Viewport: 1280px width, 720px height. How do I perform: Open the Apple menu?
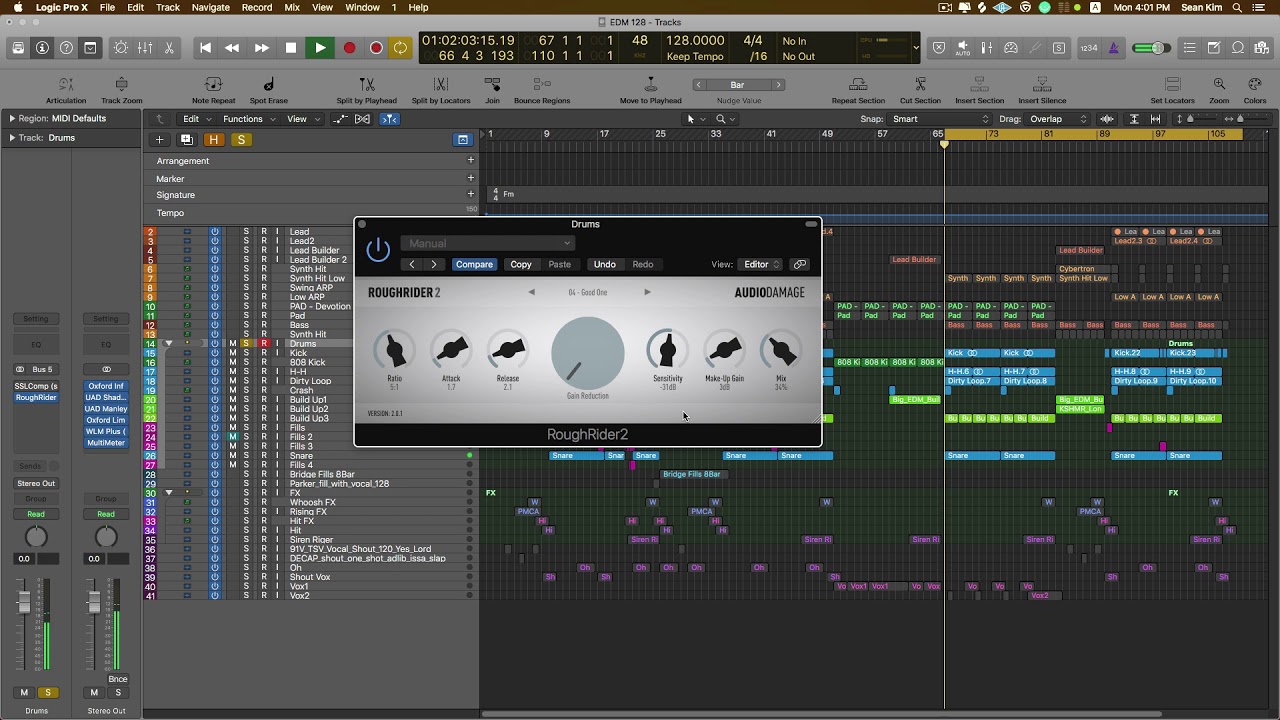(17, 8)
